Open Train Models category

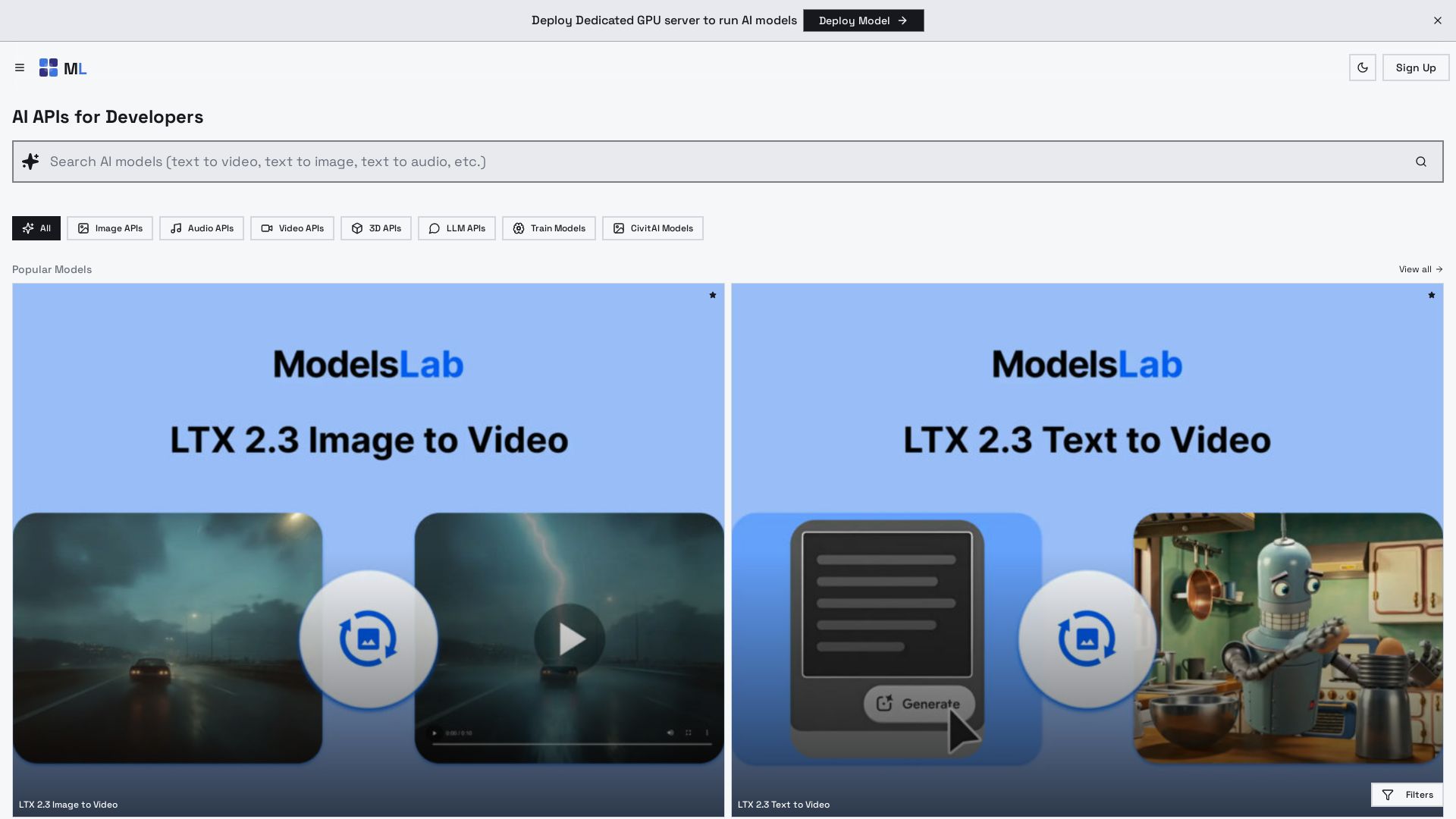click(x=549, y=228)
